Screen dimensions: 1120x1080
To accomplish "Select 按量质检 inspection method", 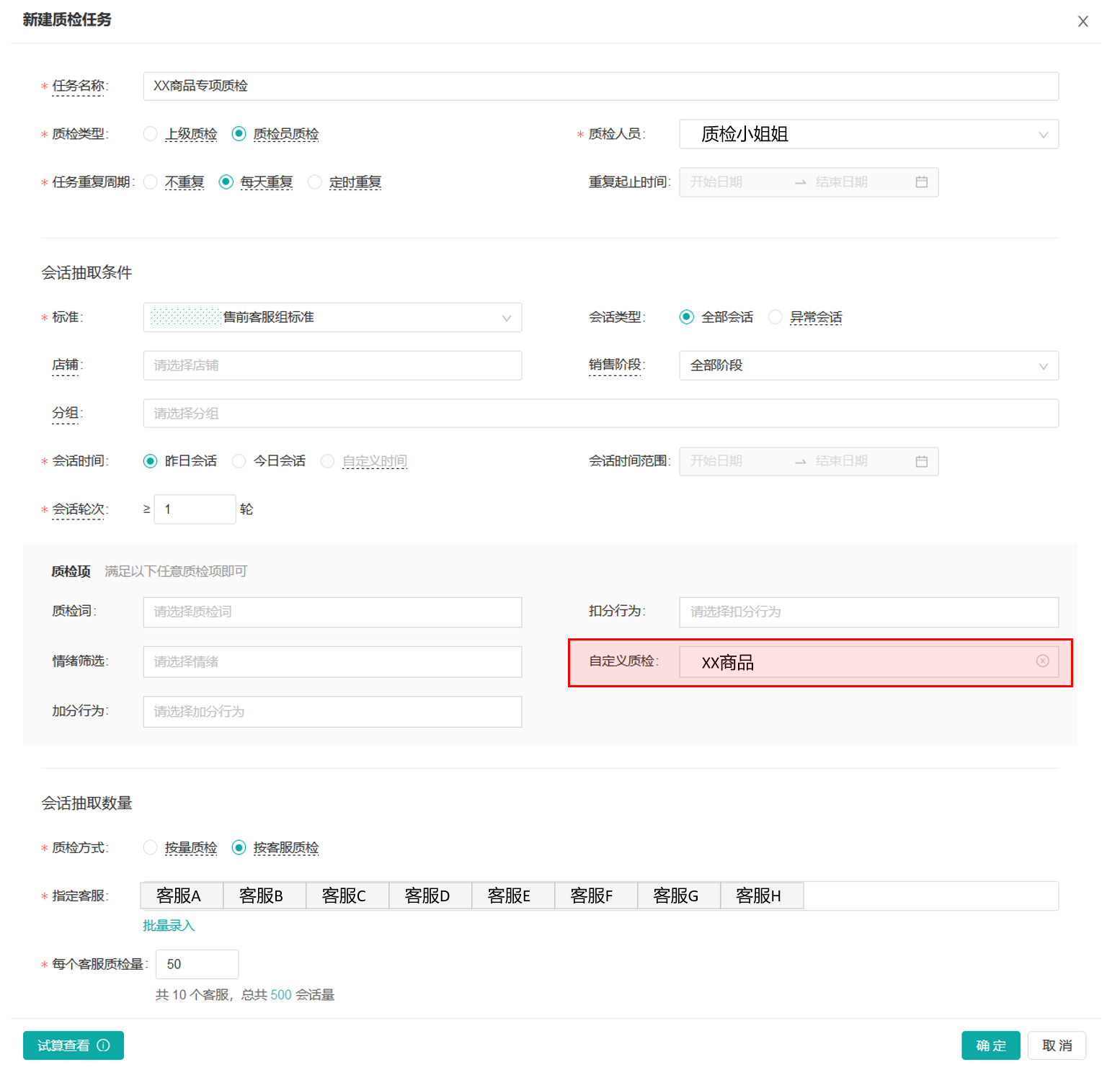I will pyautogui.click(x=150, y=848).
